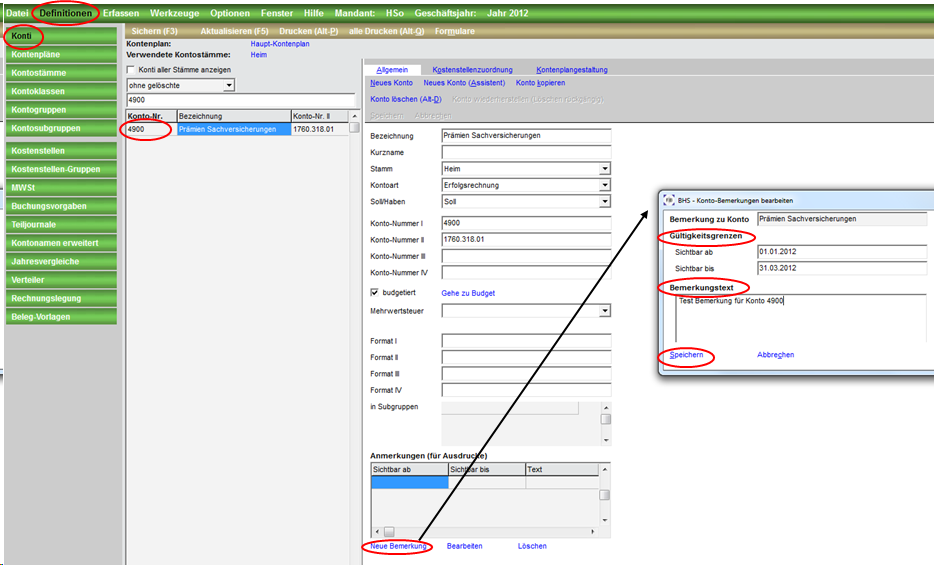Open the 'ohne gelöschte' filter dropdown
Screen dimensions: 934x565
coord(229,86)
